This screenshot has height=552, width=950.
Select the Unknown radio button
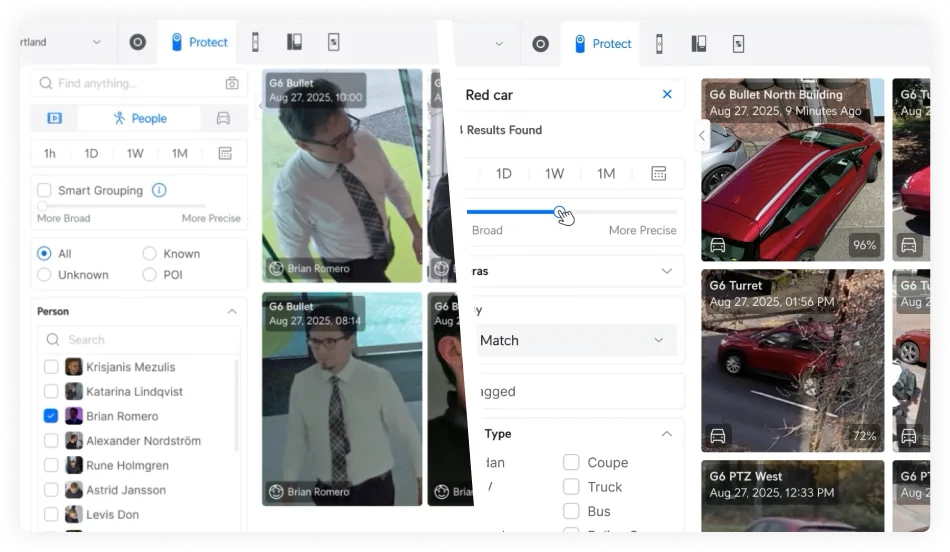tap(44, 274)
